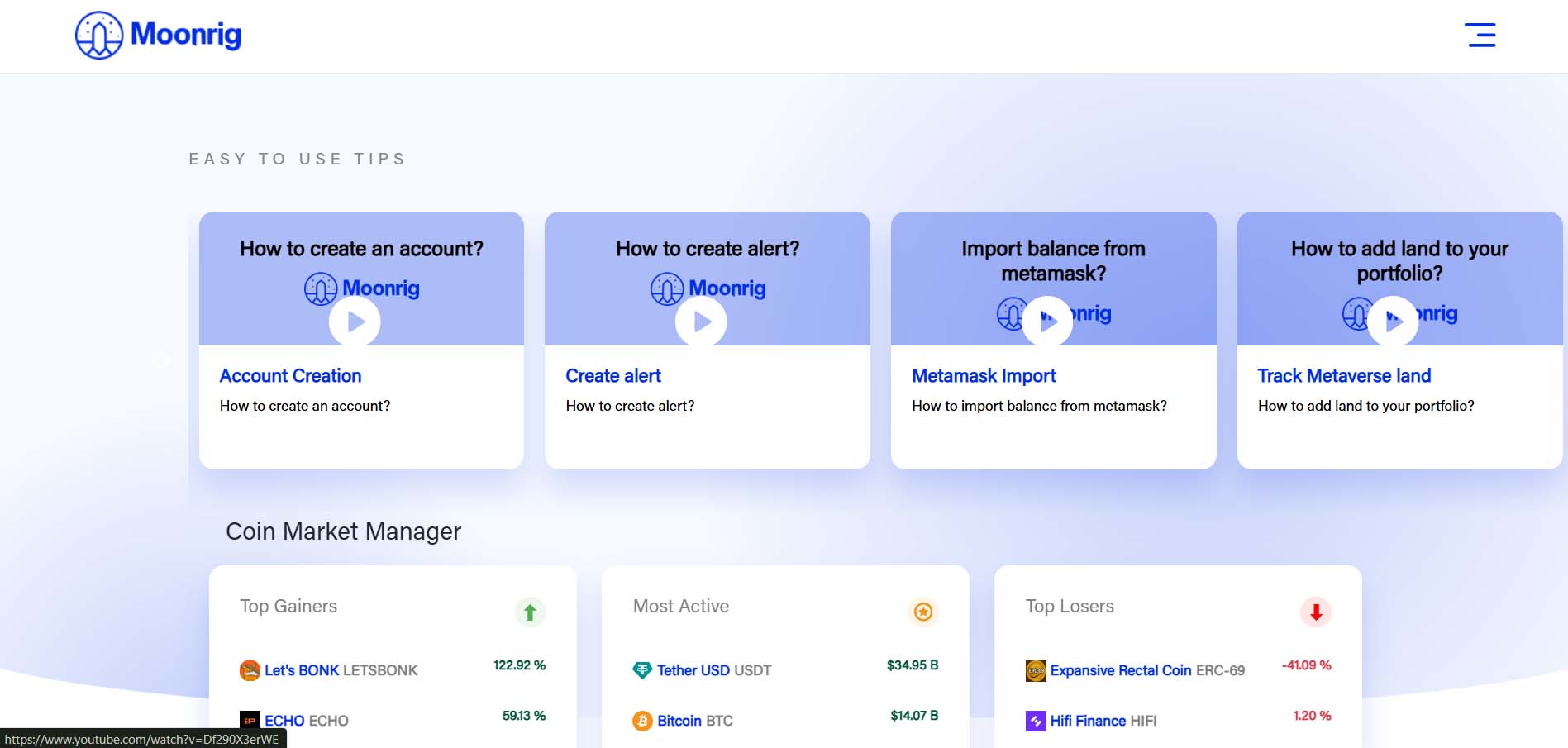Play the 'How to create an account?' video
This screenshot has height=748, width=1568.
355,322
